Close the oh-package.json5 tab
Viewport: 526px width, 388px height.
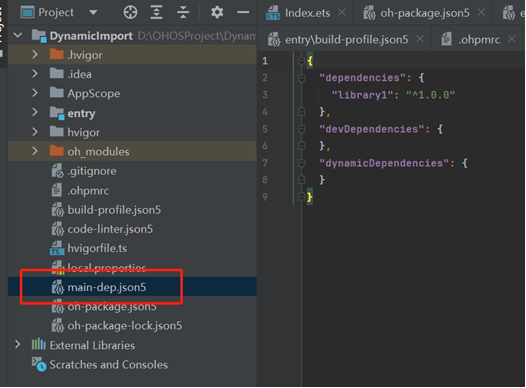(x=481, y=13)
